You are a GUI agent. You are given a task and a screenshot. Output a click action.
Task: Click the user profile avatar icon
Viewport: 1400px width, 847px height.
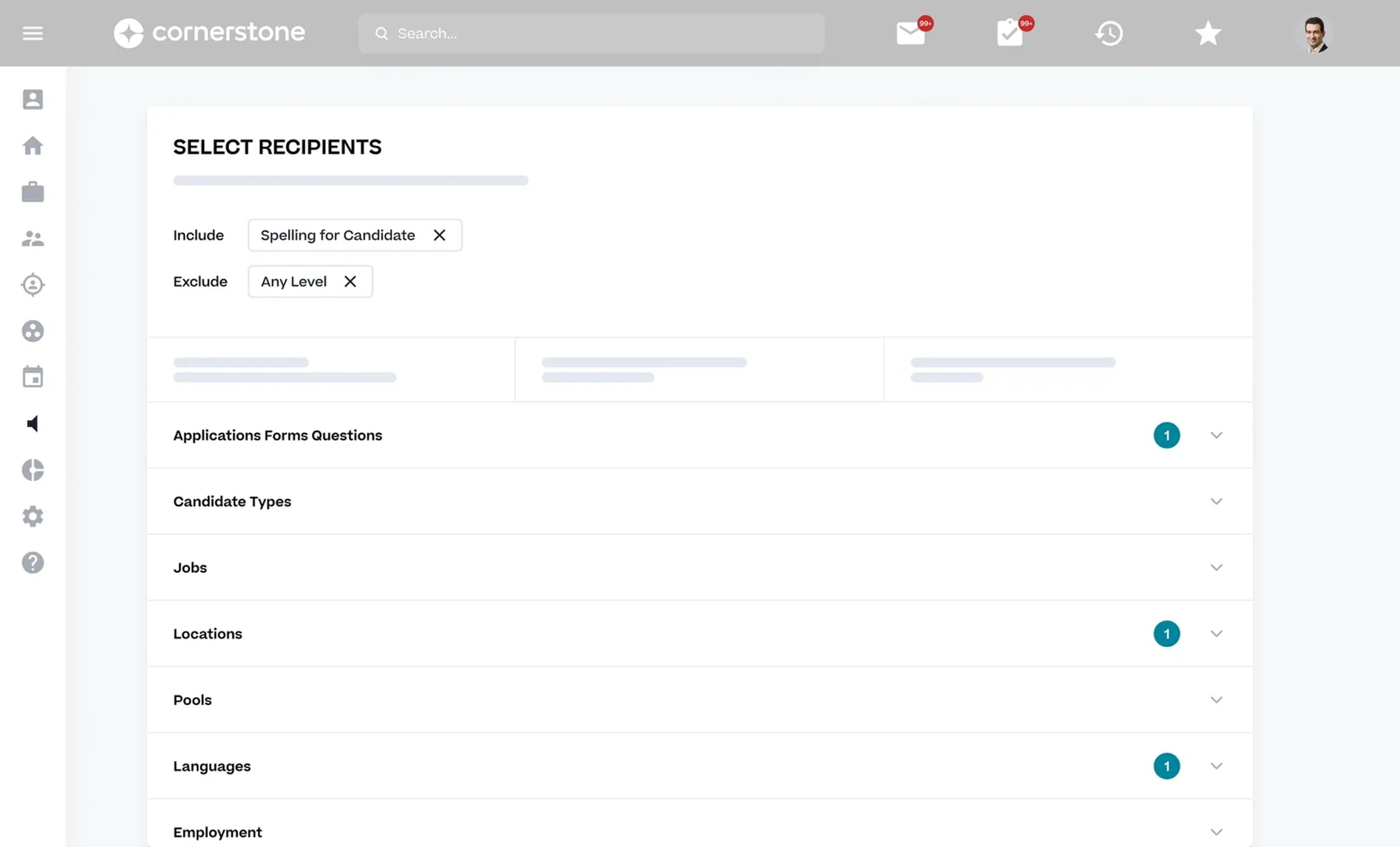click(x=1314, y=33)
